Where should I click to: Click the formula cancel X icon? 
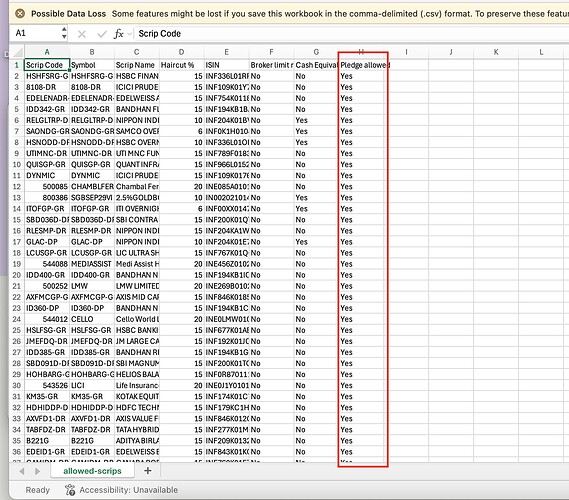[82, 34]
